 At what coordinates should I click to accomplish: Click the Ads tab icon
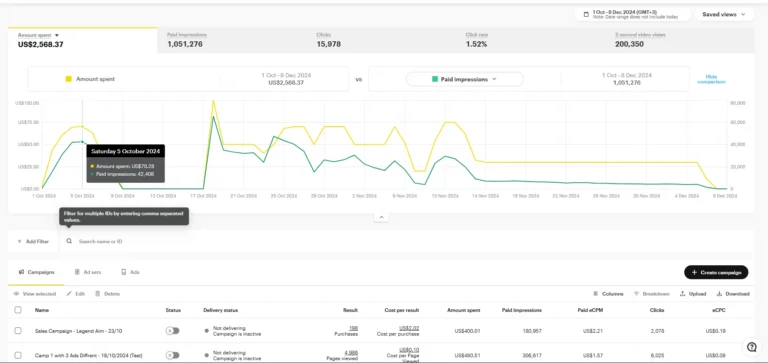coord(123,272)
